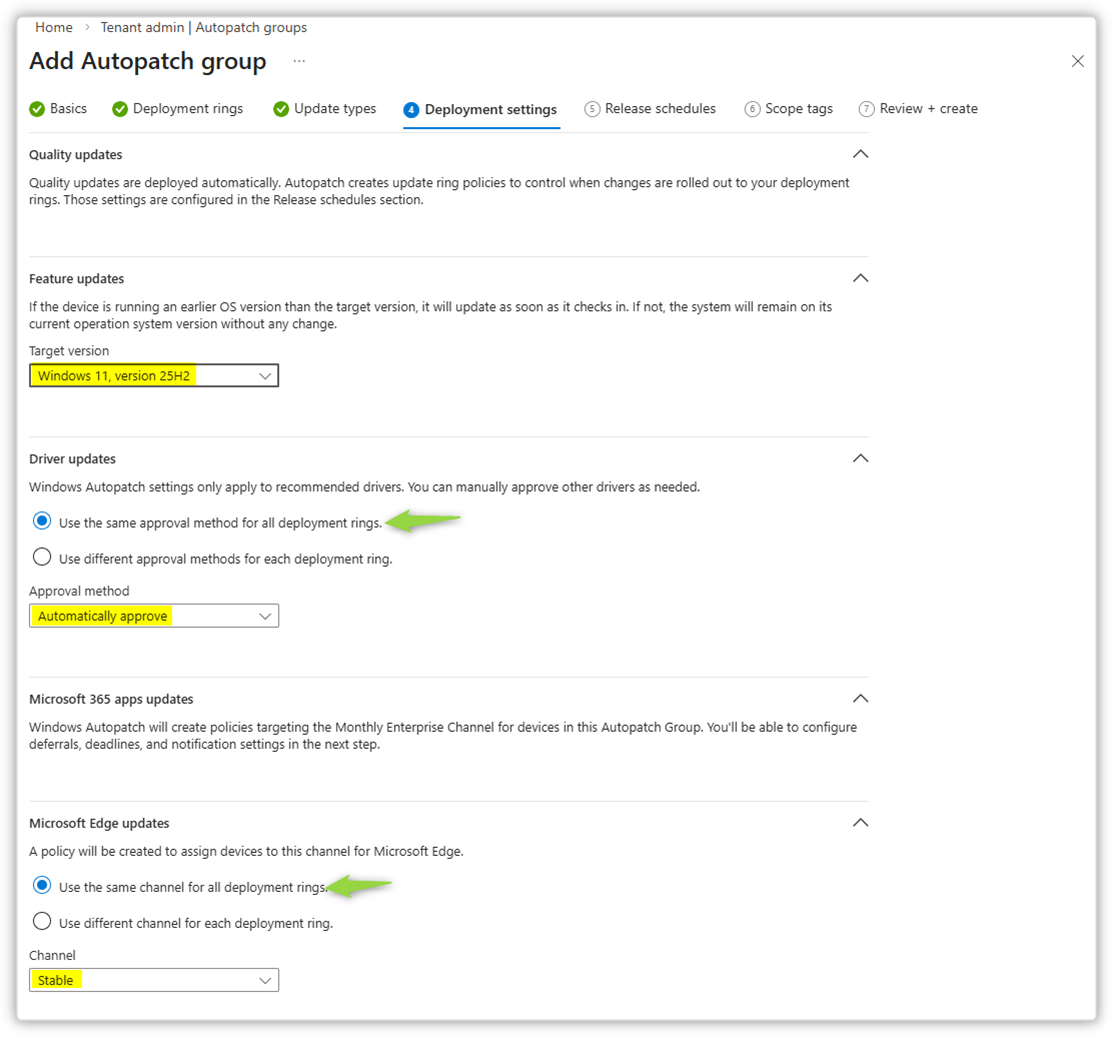This screenshot has width=1113, height=1037.
Task: Select different approval methods for each ring
Action: pyautogui.click(x=42, y=558)
